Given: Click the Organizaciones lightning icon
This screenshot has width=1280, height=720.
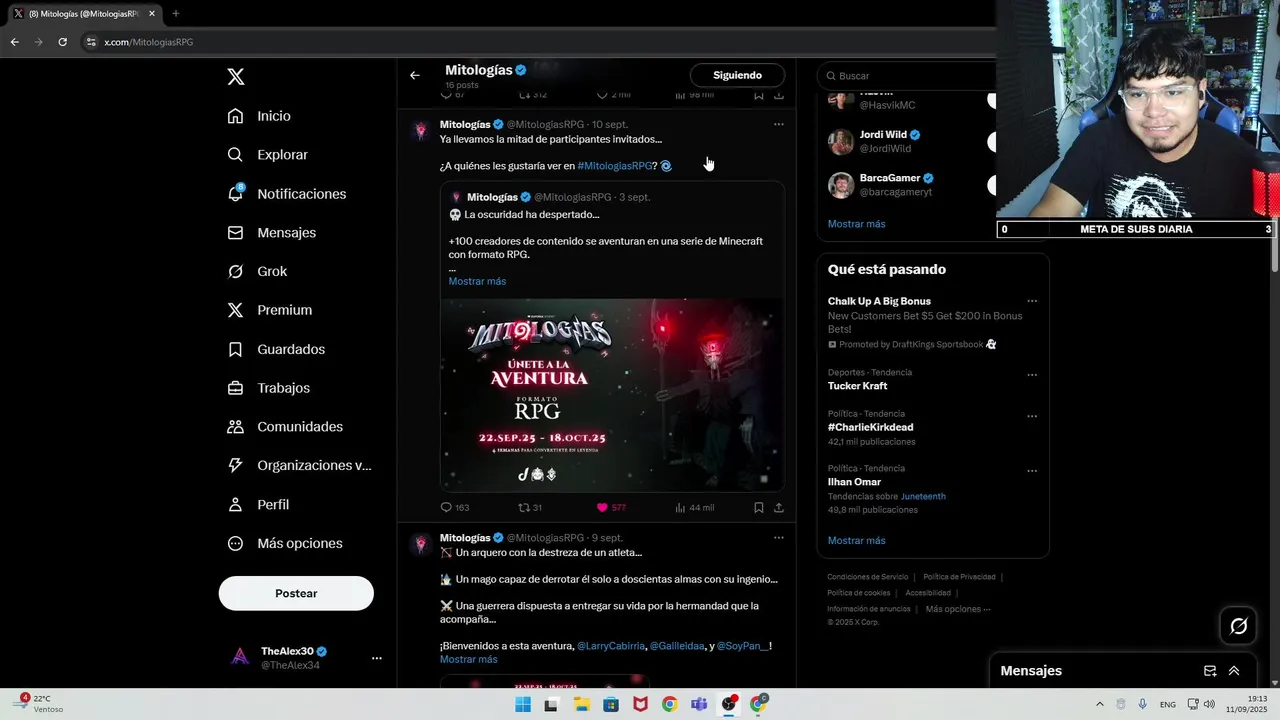Looking at the screenshot, I should coord(235,465).
